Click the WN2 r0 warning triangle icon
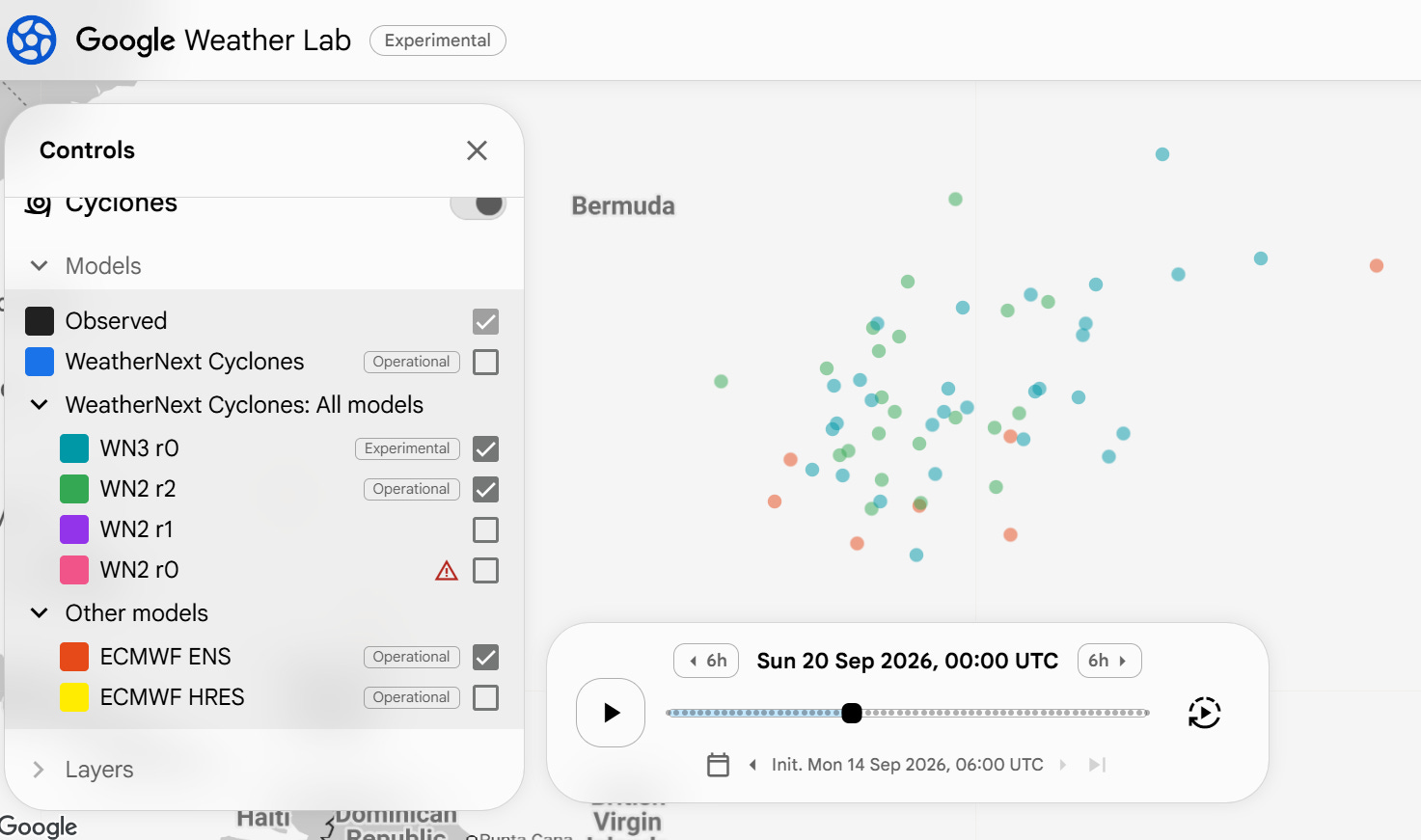The image size is (1421, 840). (447, 571)
